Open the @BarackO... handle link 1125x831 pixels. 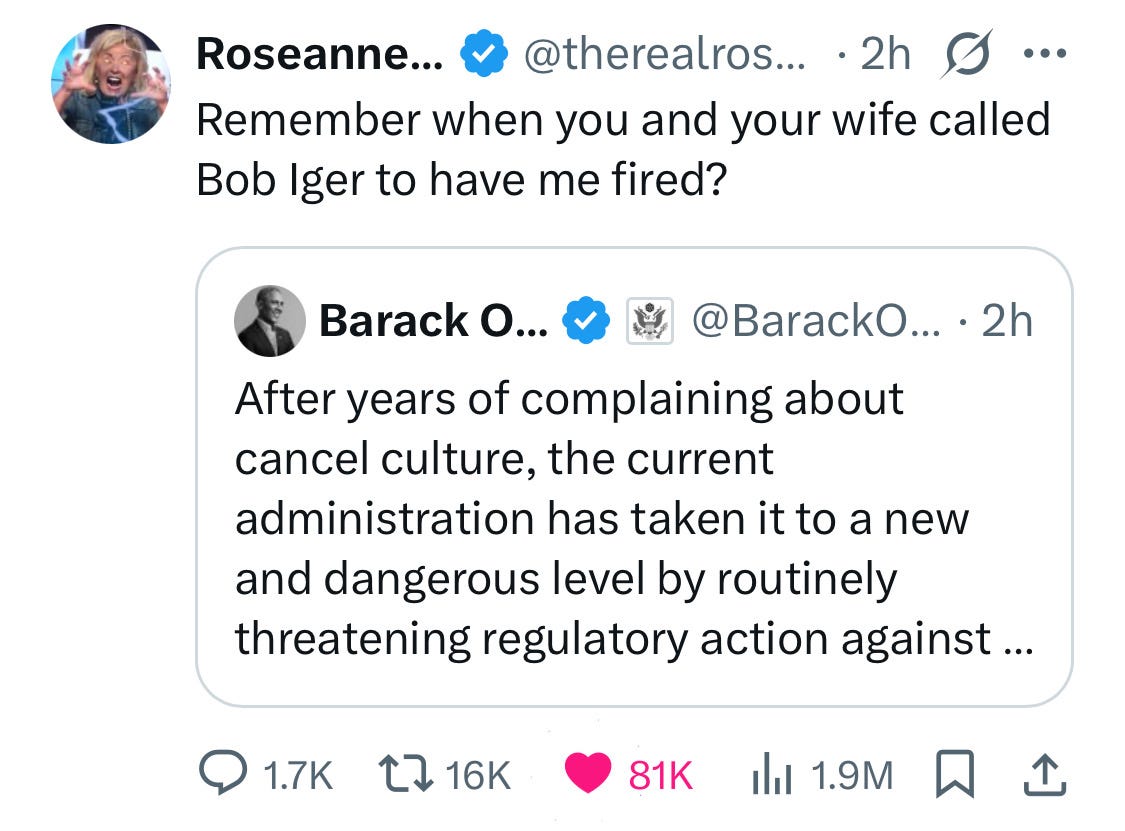816,321
